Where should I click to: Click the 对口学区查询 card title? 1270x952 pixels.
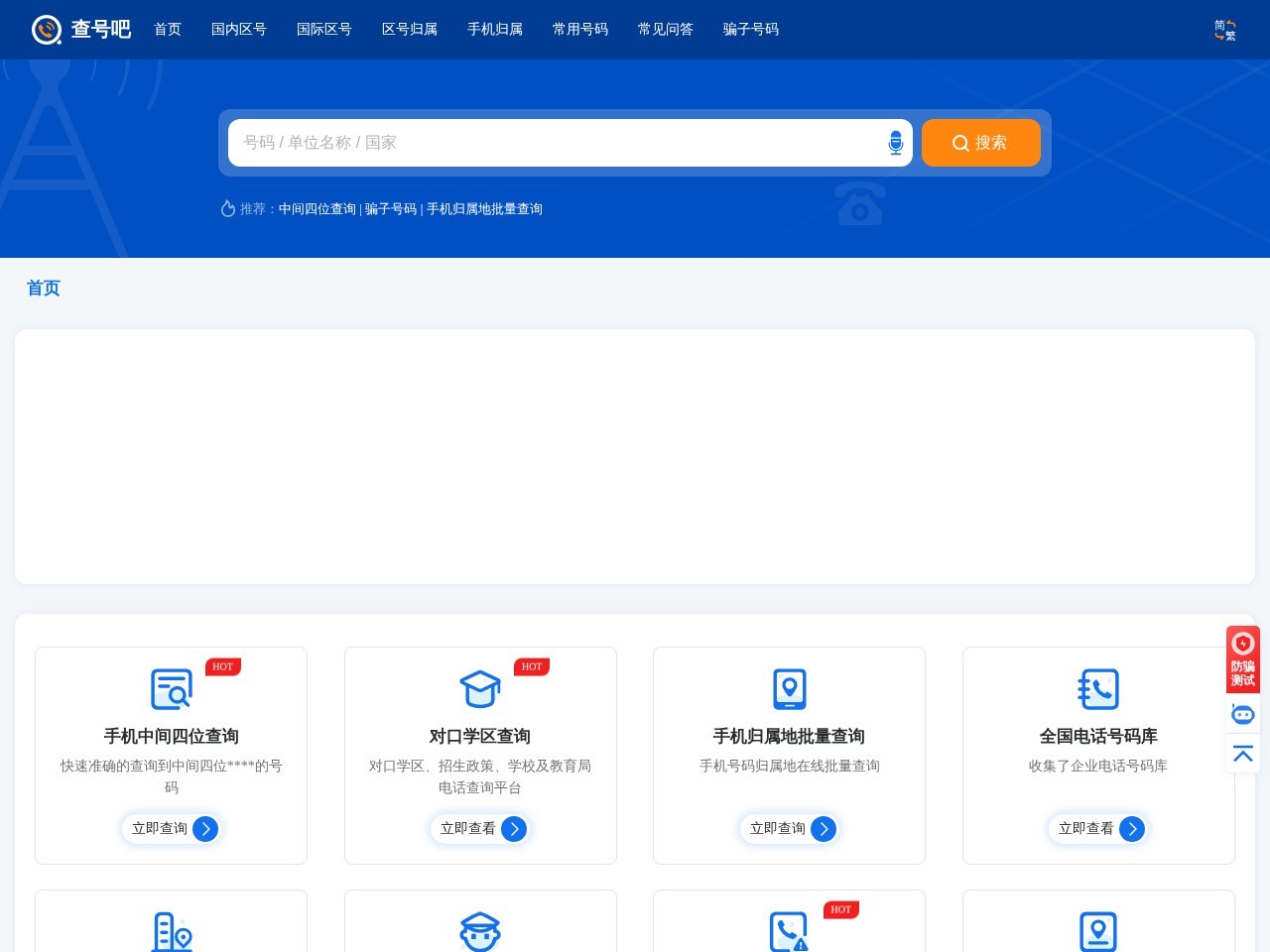[480, 737]
